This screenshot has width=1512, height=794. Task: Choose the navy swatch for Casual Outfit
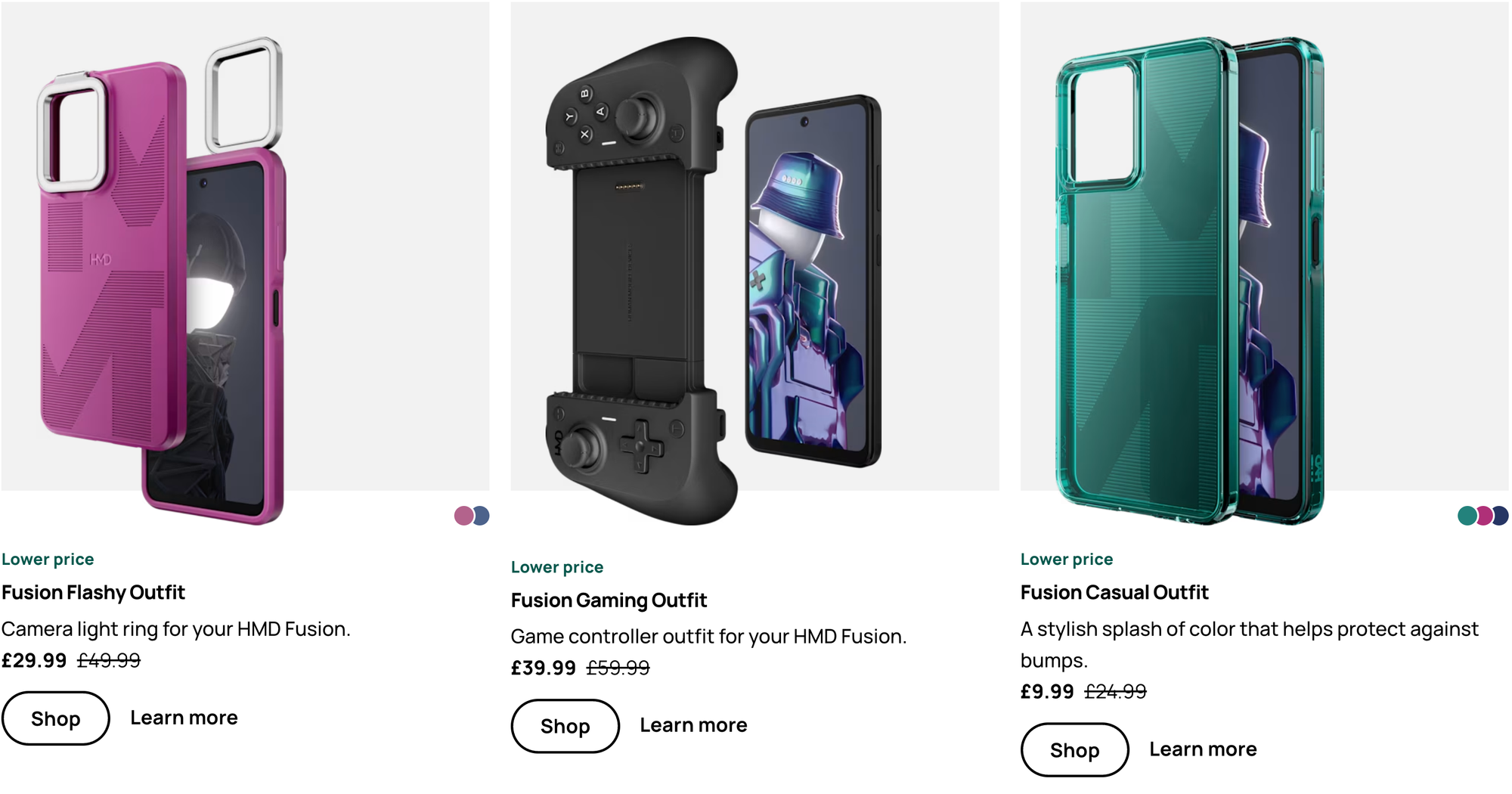[x=1501, y=516]
